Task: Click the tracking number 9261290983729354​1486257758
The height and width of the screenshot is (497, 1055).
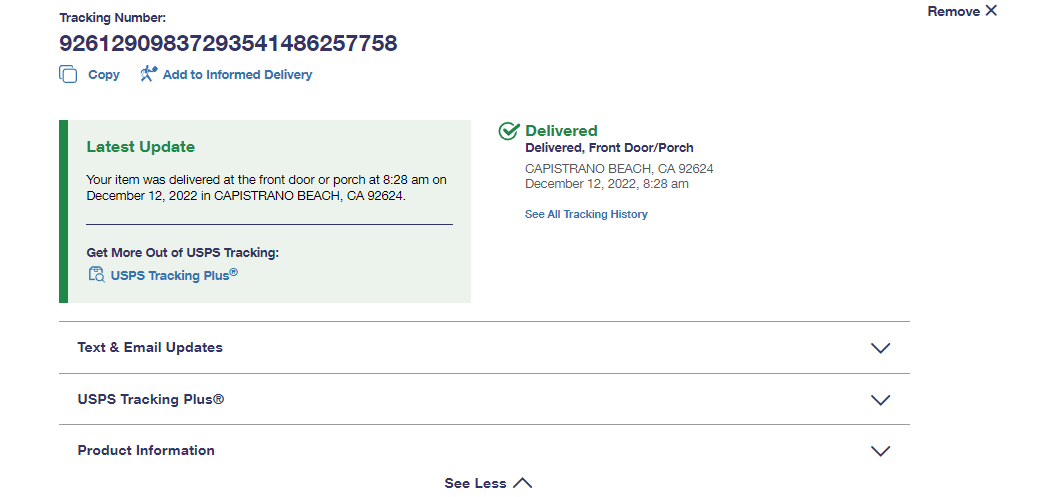Action: tap(228, 43)
